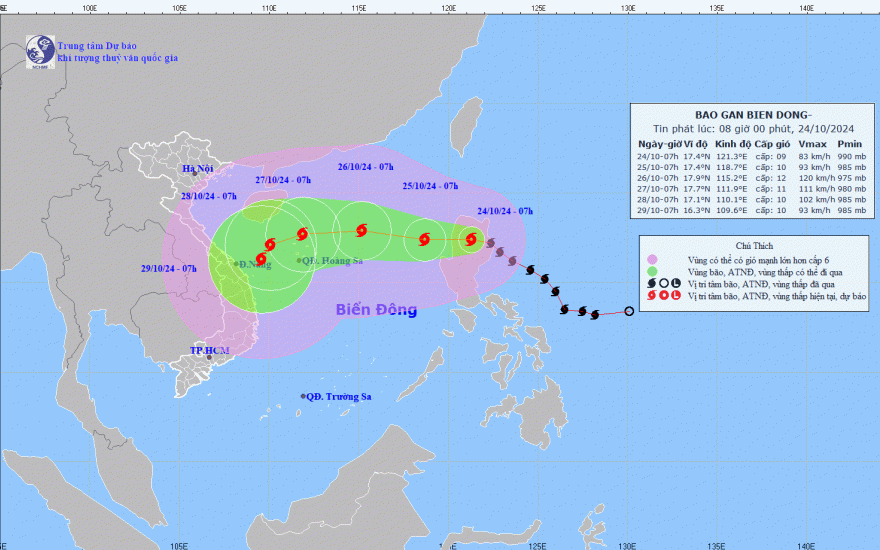Click the "QĐ. Trường Sa" label text

339,397
